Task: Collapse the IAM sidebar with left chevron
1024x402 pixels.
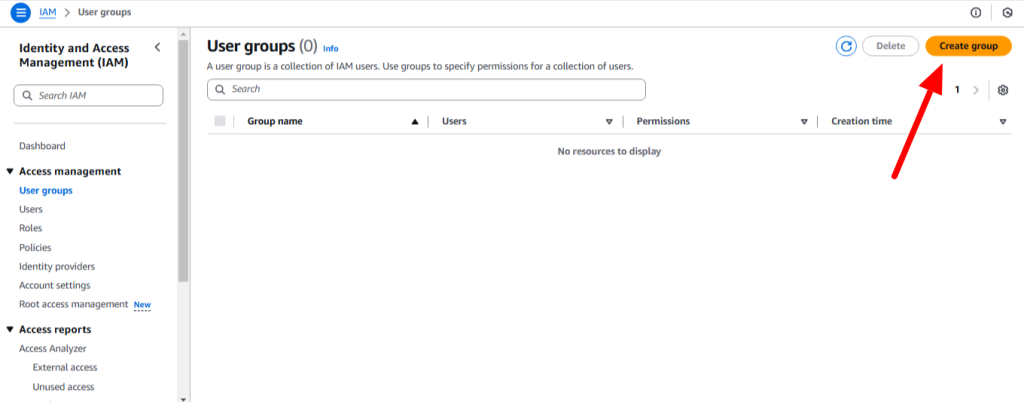Action: pos(157,47)
